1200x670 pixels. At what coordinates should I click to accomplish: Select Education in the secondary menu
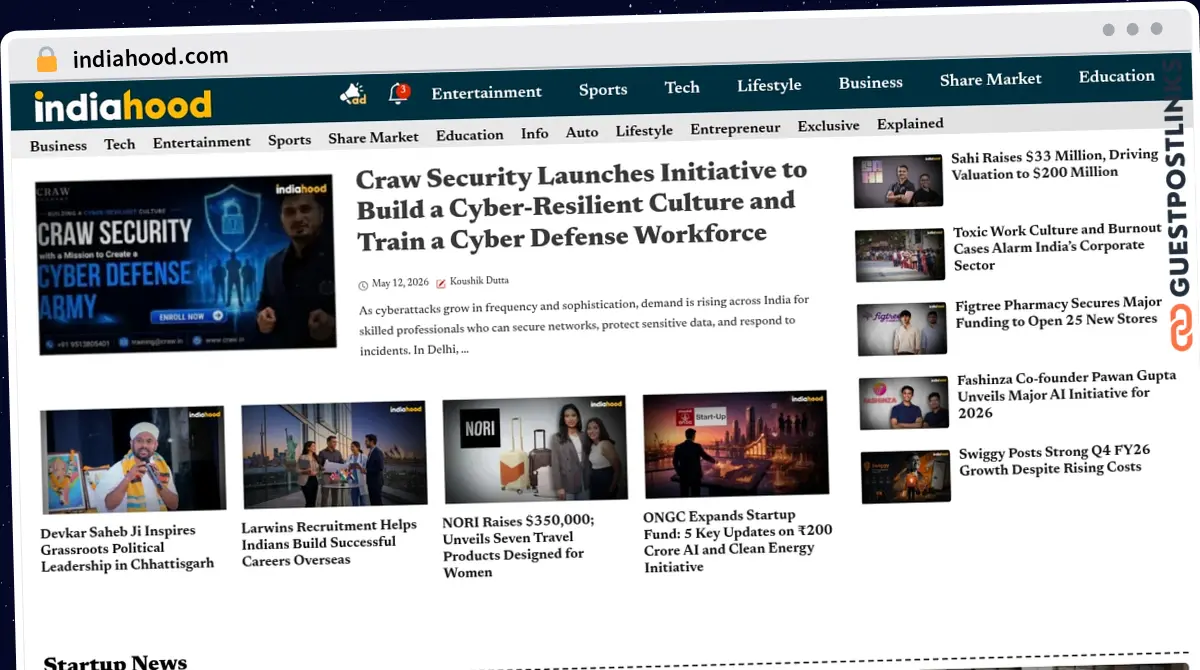[469, 135]
